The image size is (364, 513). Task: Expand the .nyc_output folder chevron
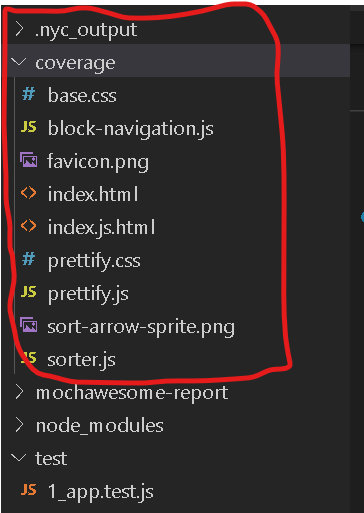click(x=19, y=29)
